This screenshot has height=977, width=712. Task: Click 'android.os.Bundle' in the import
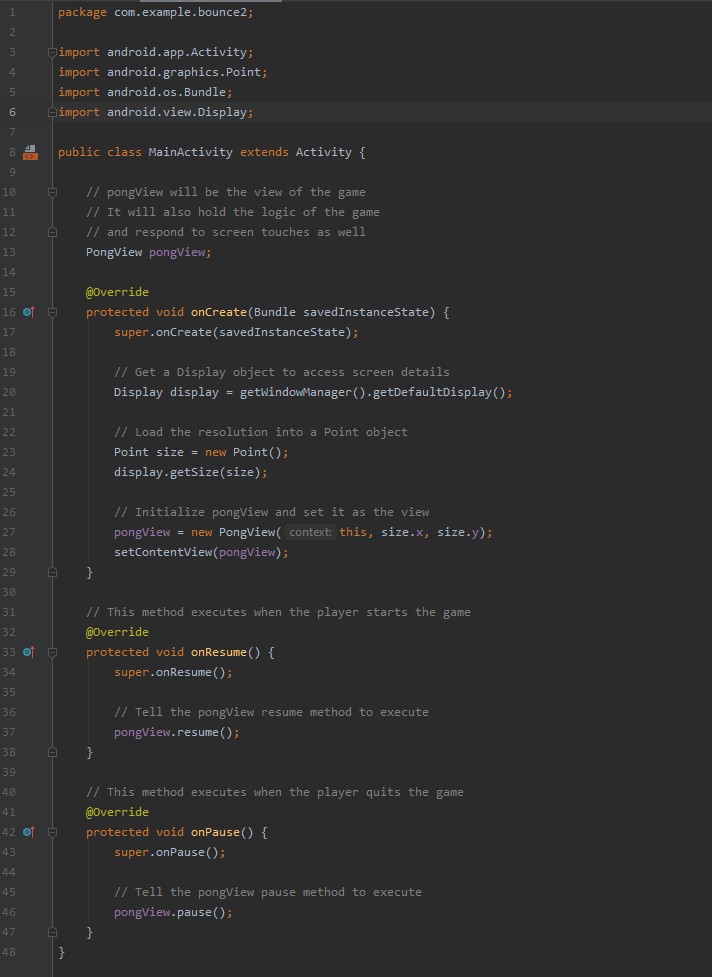tap(167, 92)
